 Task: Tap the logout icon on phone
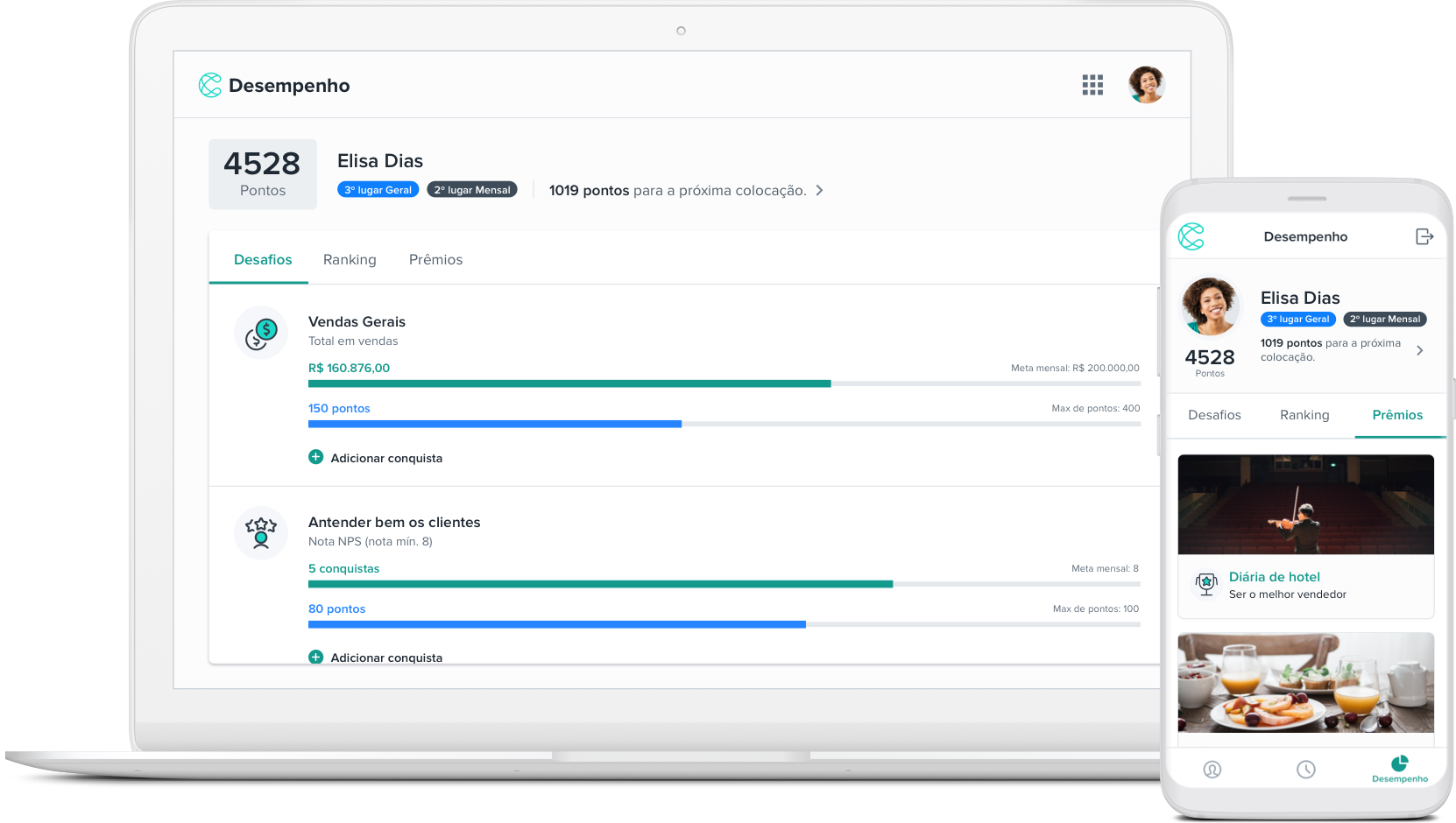[x=1424, y=236]
